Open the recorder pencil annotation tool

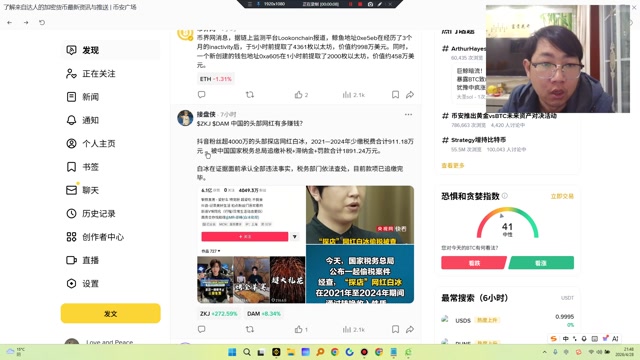(x=380, y=4)
